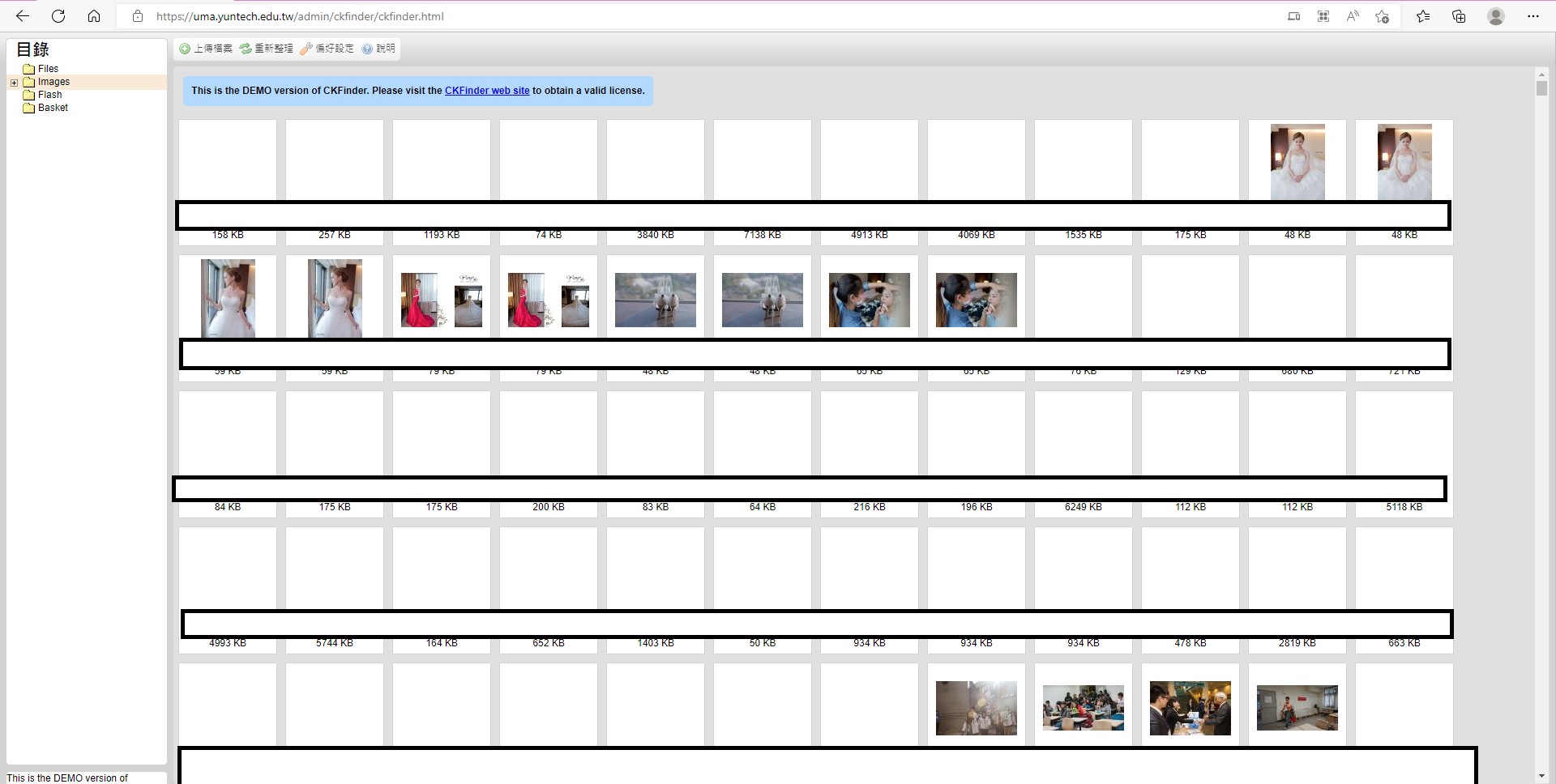The width and height of the screenshot is (1556, 784).
Task: Select the file sized 200 KB
Action: coord(549,454)
